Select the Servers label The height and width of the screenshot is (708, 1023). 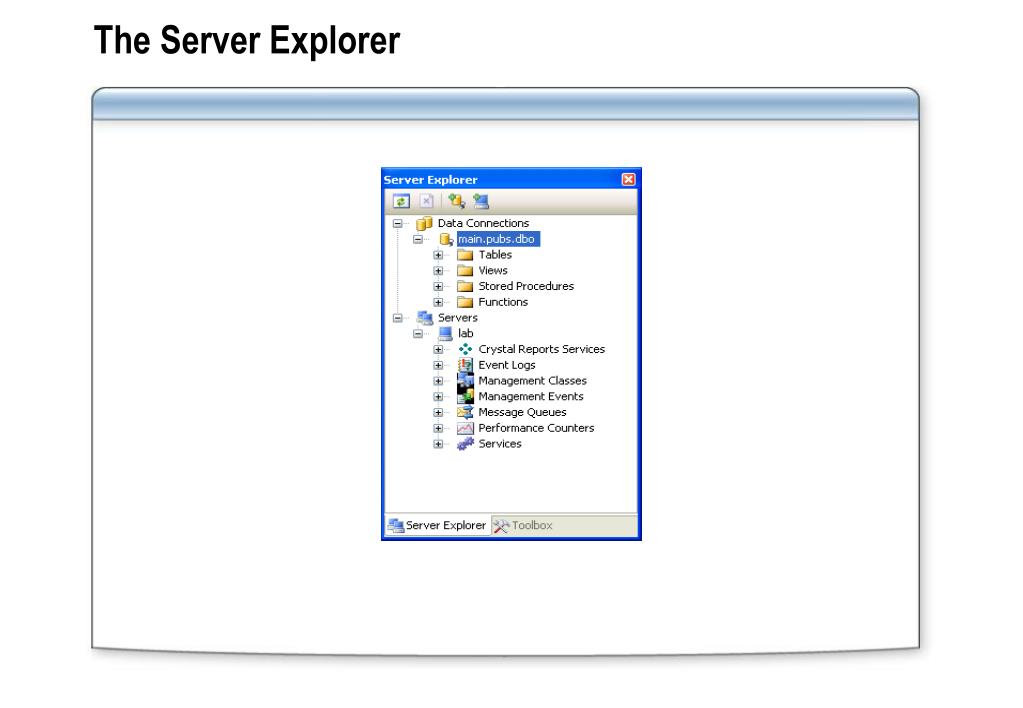[x=458, y=317]
